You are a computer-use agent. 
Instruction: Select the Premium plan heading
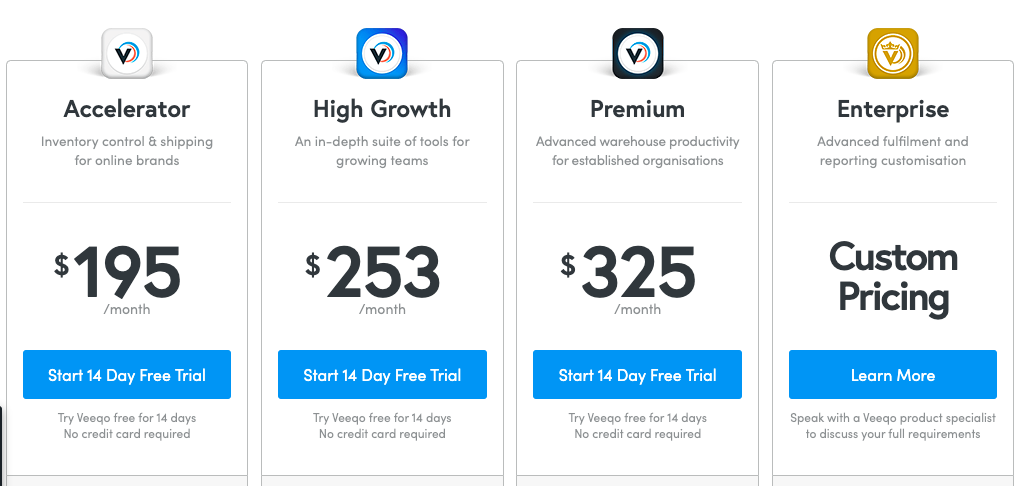pyautogui.click(x=637, y=109)
